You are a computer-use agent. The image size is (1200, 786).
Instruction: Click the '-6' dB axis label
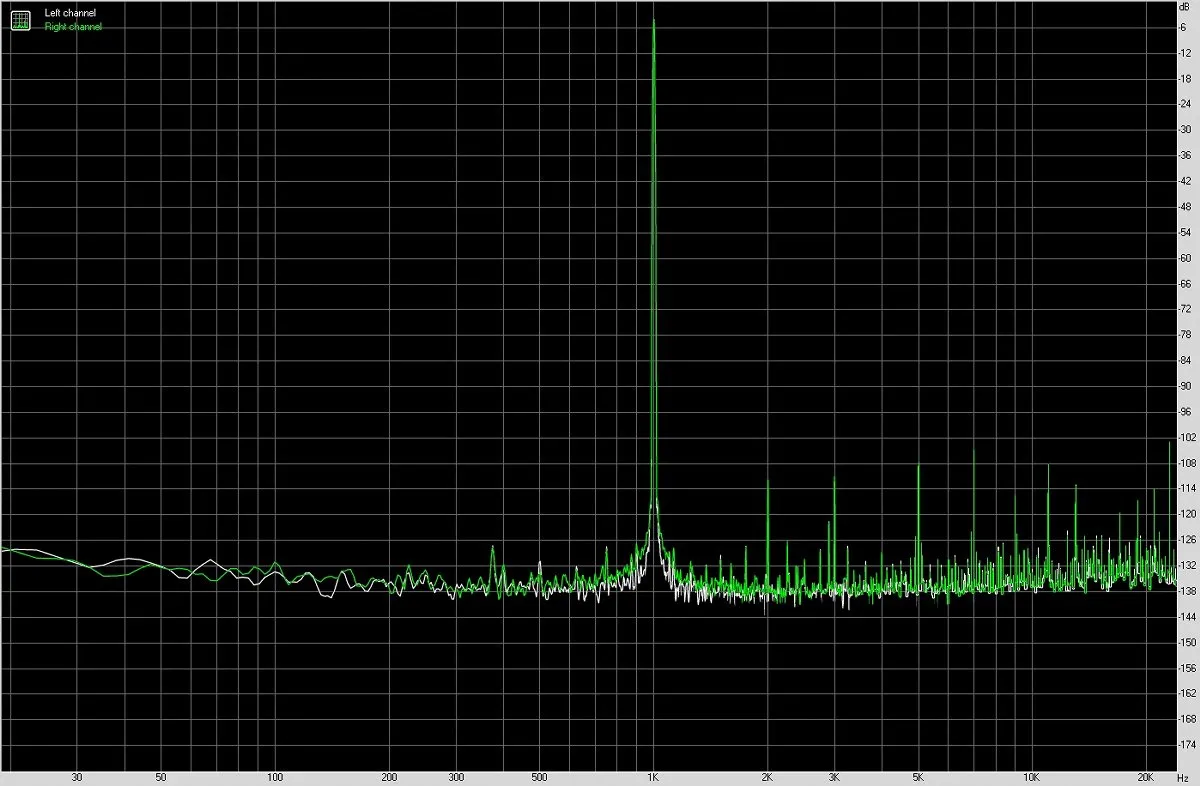(1184, 27)
